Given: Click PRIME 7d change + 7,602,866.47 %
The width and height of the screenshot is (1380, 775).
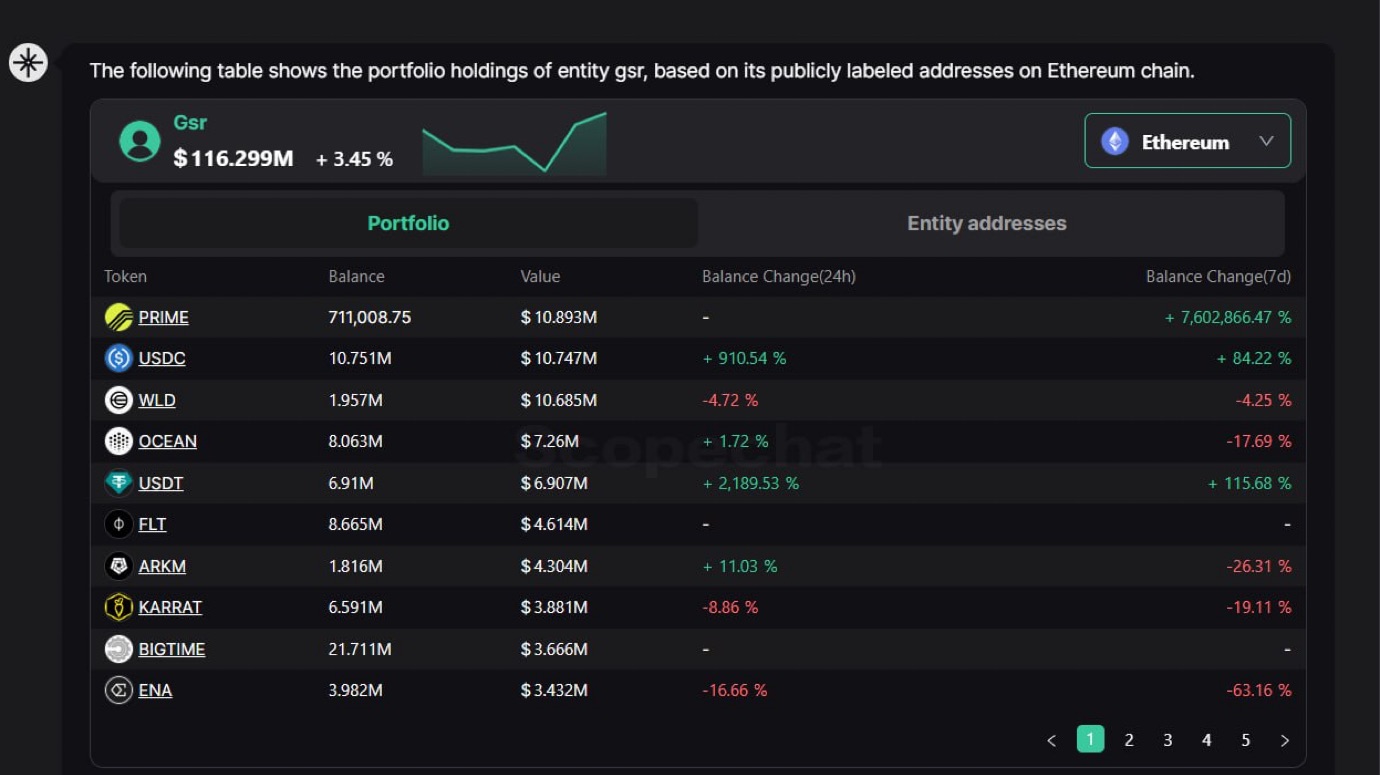Looking at the screenshot, I should [1228, 317].
